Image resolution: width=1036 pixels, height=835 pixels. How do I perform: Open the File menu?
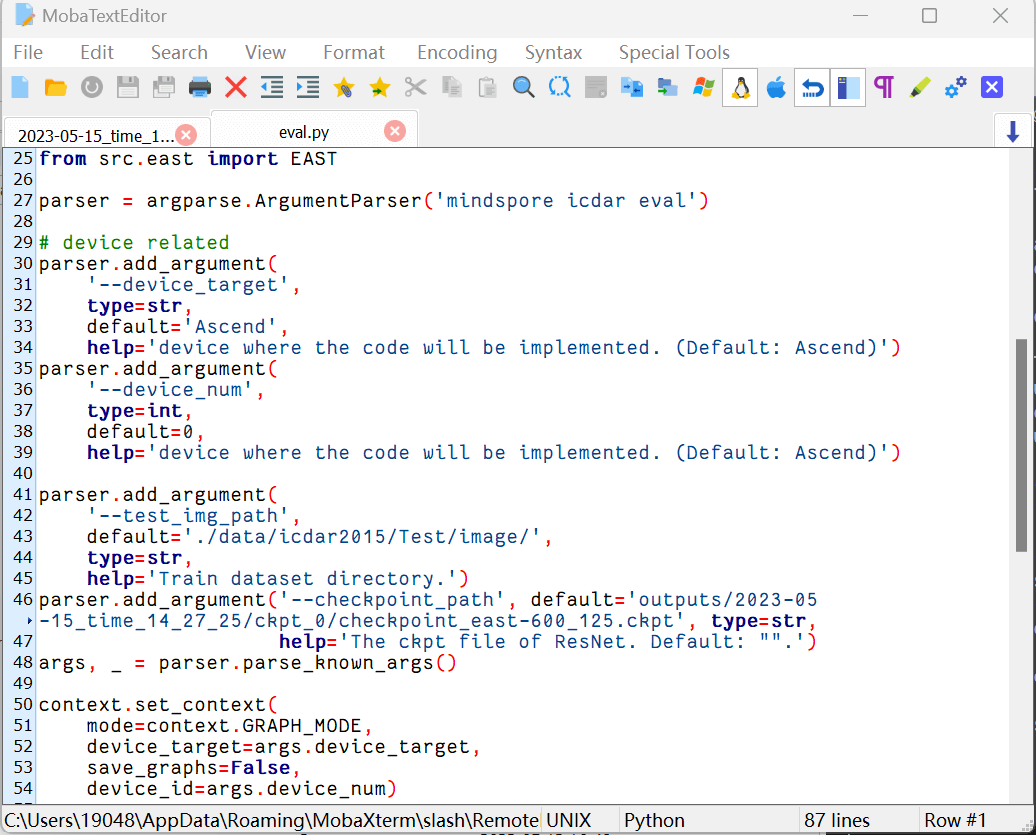click(28, 53)
